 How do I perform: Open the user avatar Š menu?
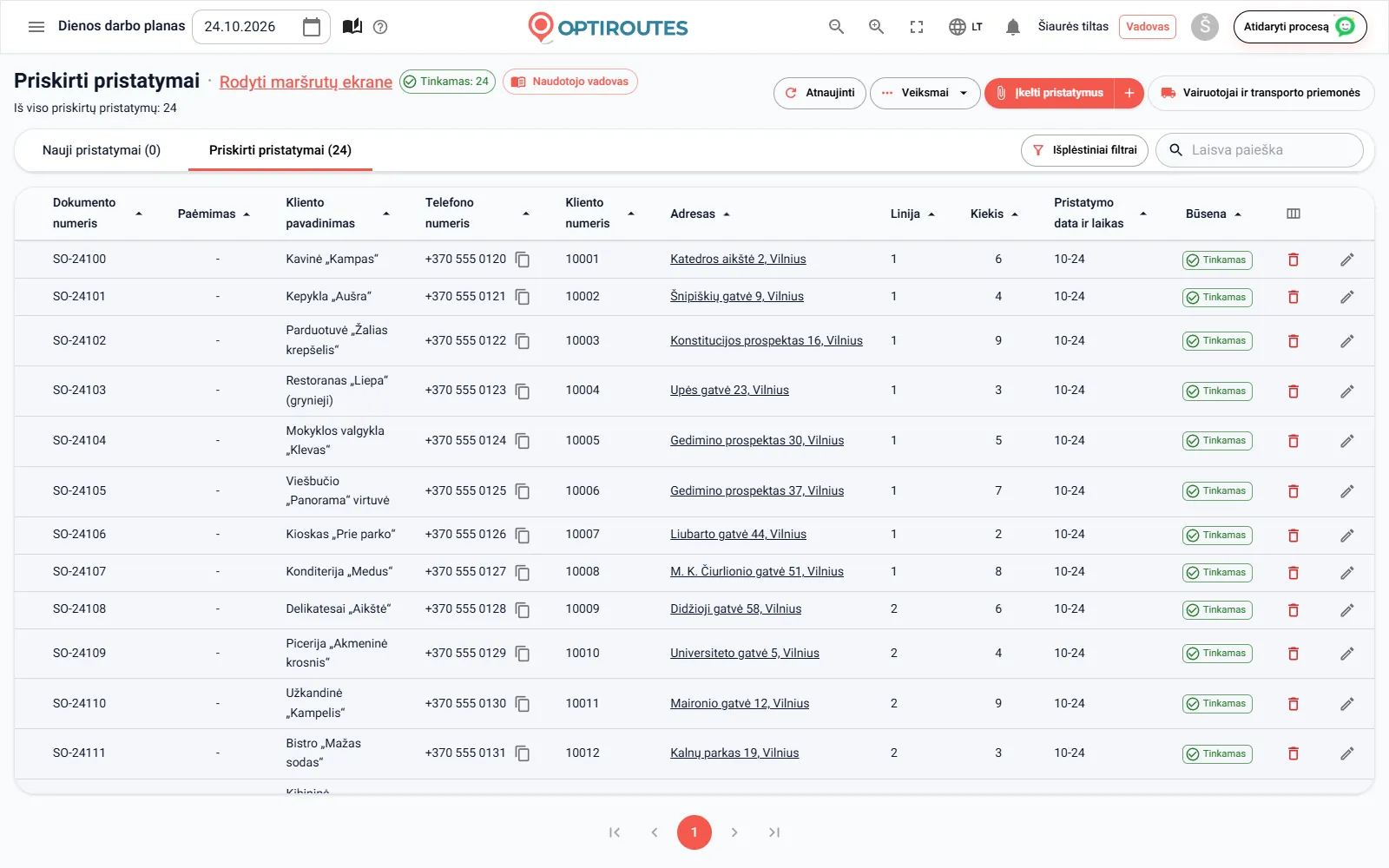1204,27
